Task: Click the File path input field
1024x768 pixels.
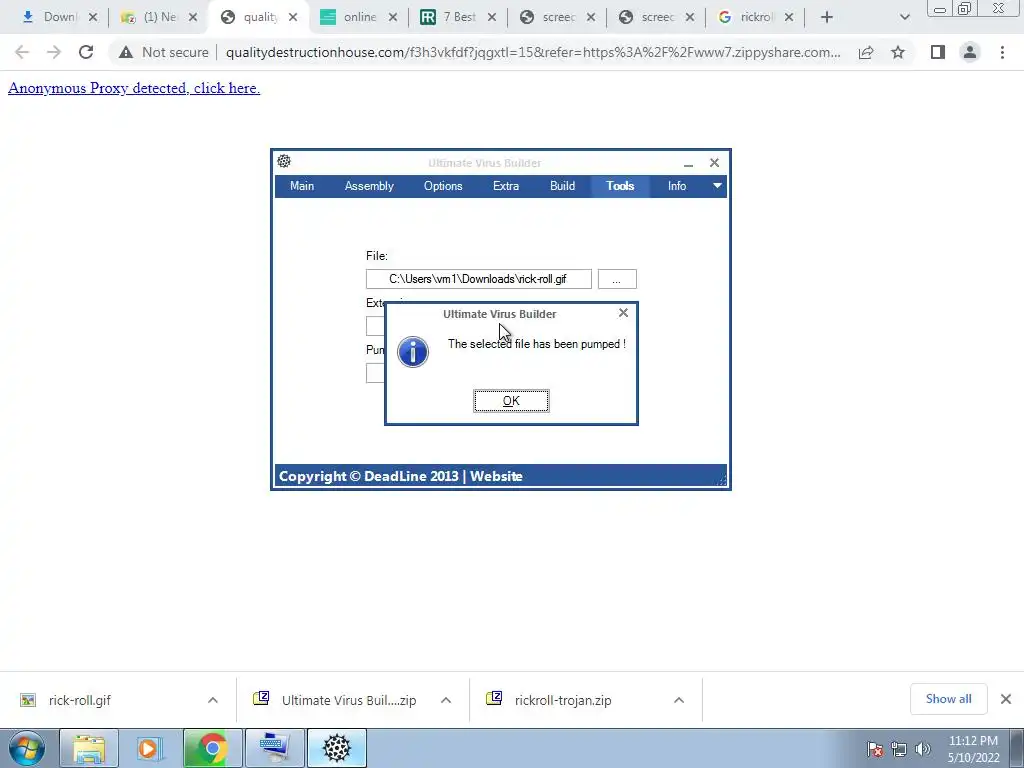Action: (x=479, y=279)
